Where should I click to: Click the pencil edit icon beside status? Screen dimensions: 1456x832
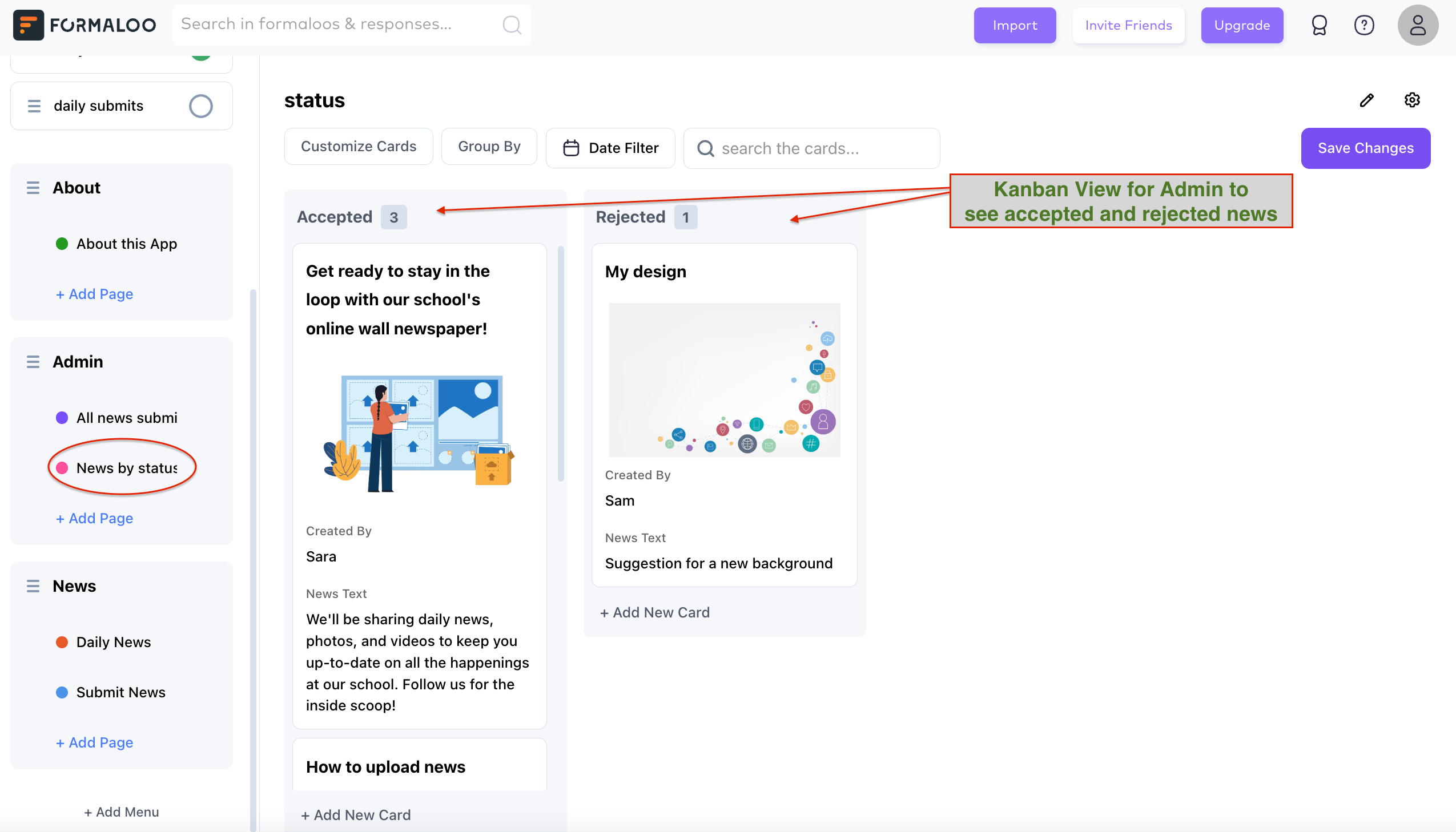(x=1366, y=100)
